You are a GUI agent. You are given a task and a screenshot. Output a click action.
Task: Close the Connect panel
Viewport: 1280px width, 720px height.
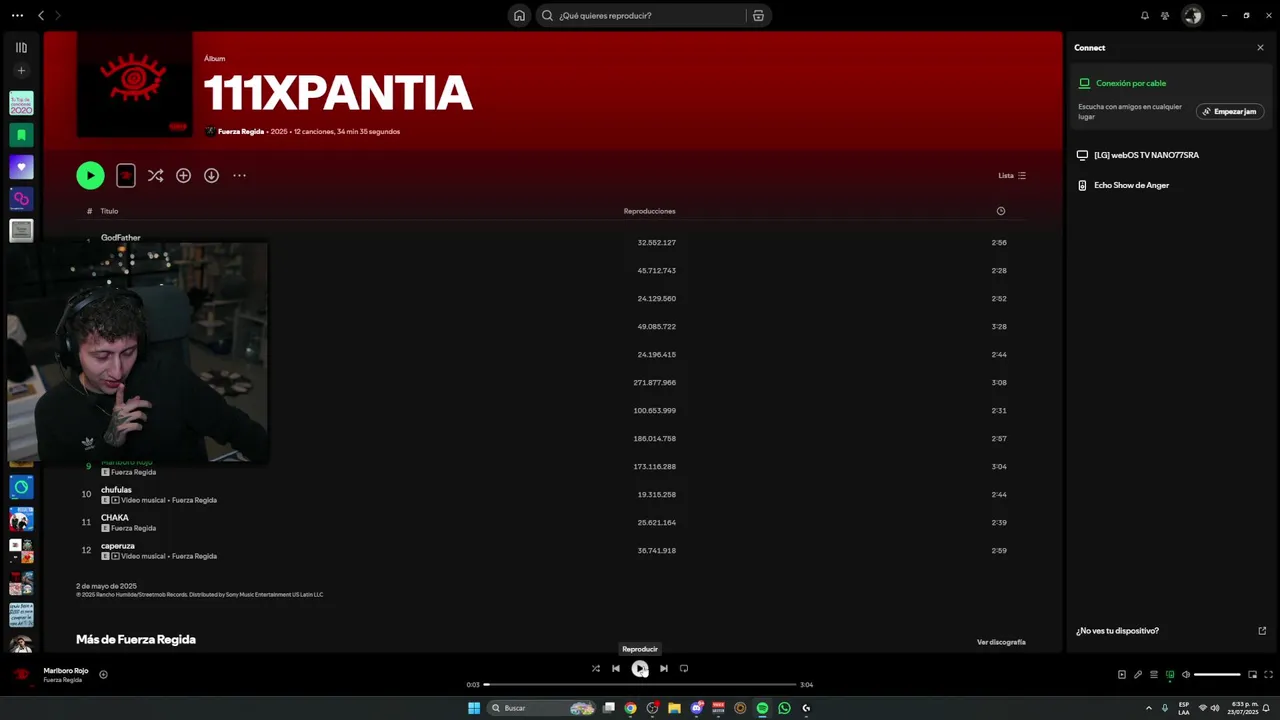[1260, 47]
